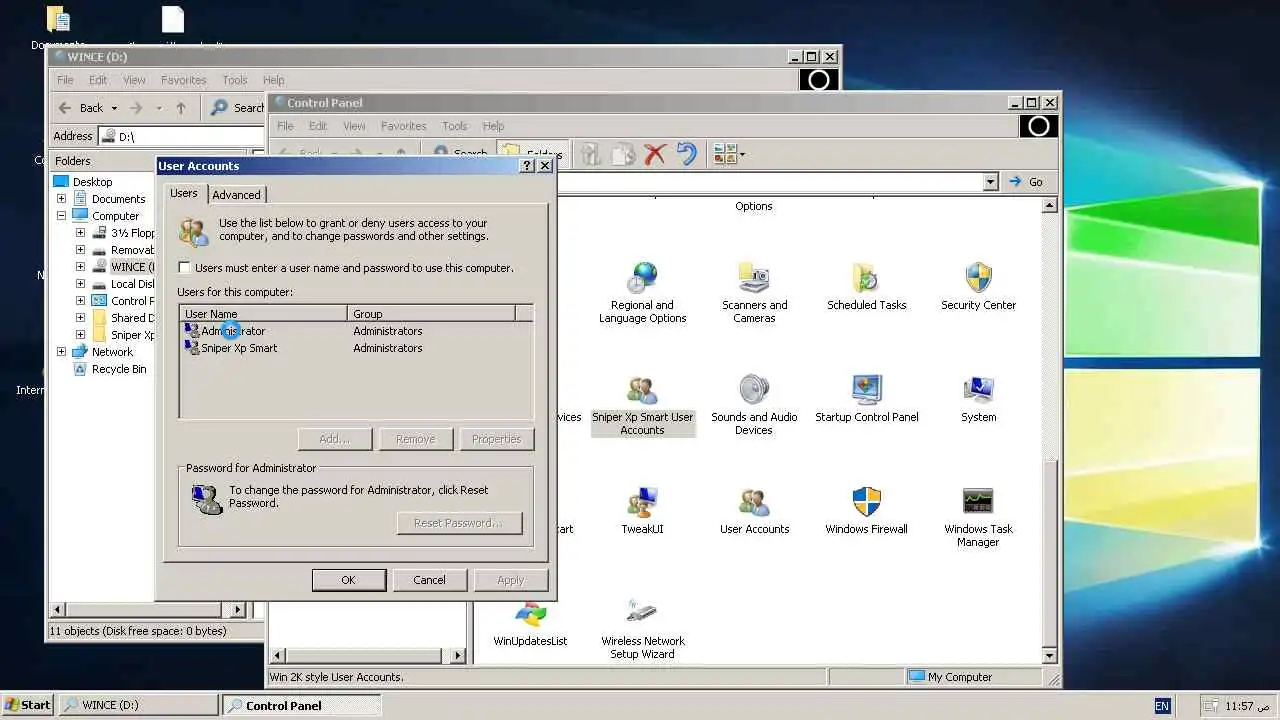Click the Copy To toolbar icon
Viewport: 1280px width, 720px height.
(x=623, y=154)
